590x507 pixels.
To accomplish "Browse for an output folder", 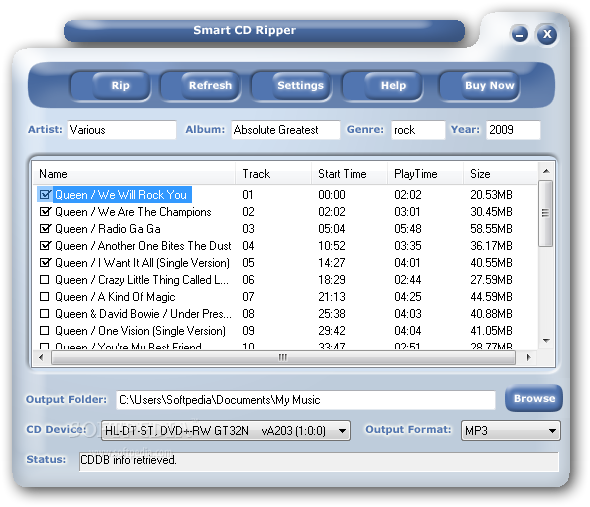I will [534, 398].
